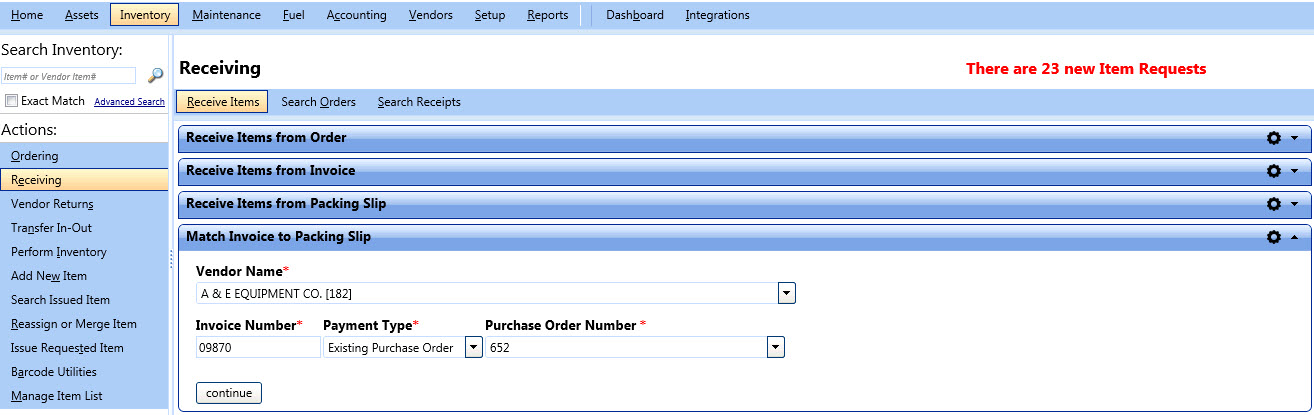This screenshot has height=415, width=1314.
Task: Open the Payment Type dropdown arrow
Action: tap(473, 347)
